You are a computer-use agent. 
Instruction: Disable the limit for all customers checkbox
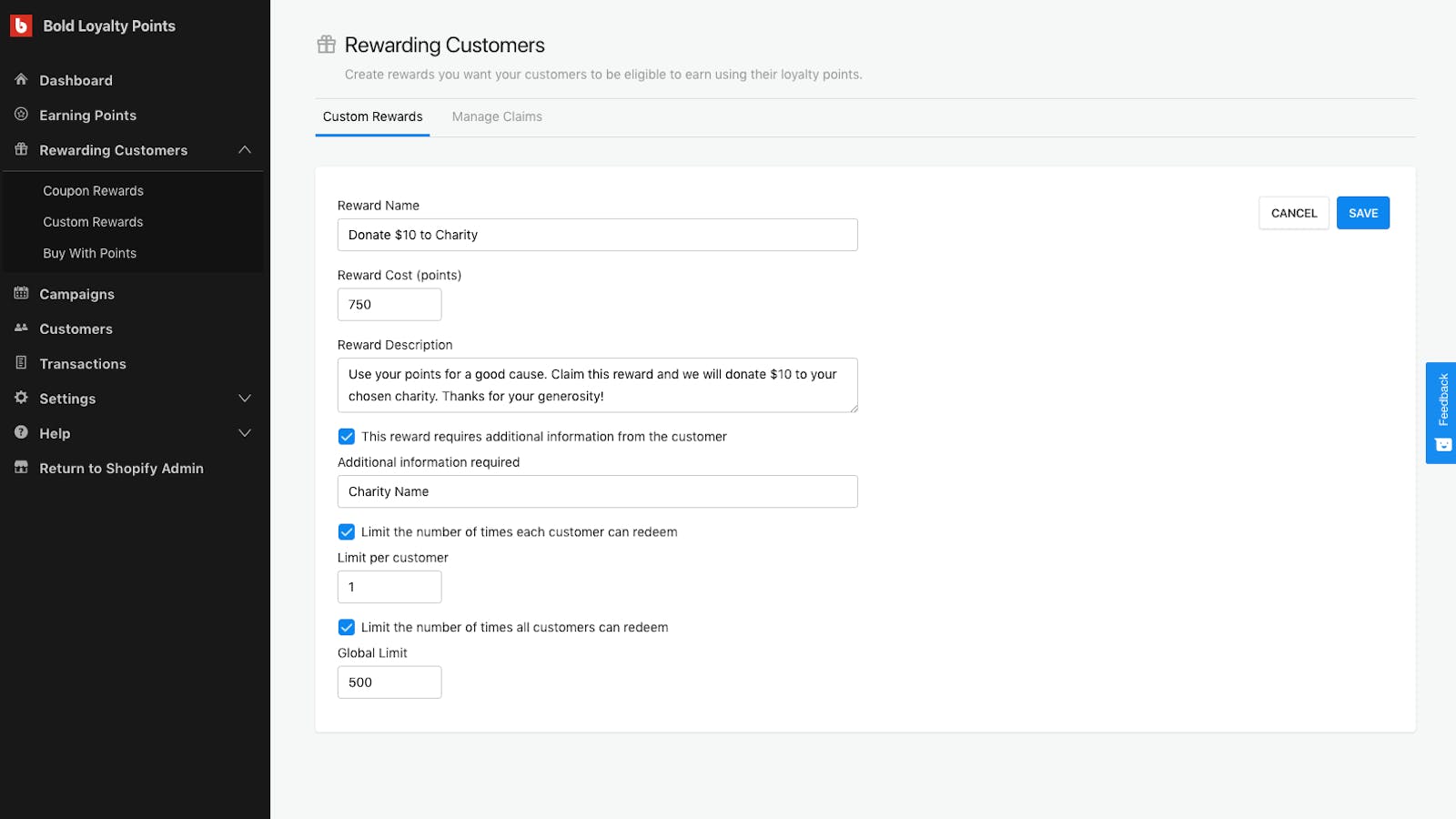[347, 627]
